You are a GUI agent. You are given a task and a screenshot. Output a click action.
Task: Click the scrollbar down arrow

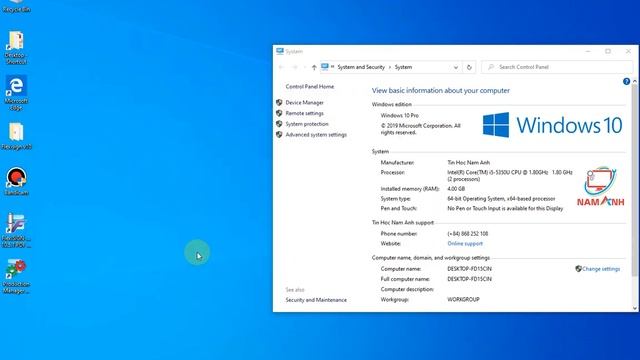[x=635, y=308]
